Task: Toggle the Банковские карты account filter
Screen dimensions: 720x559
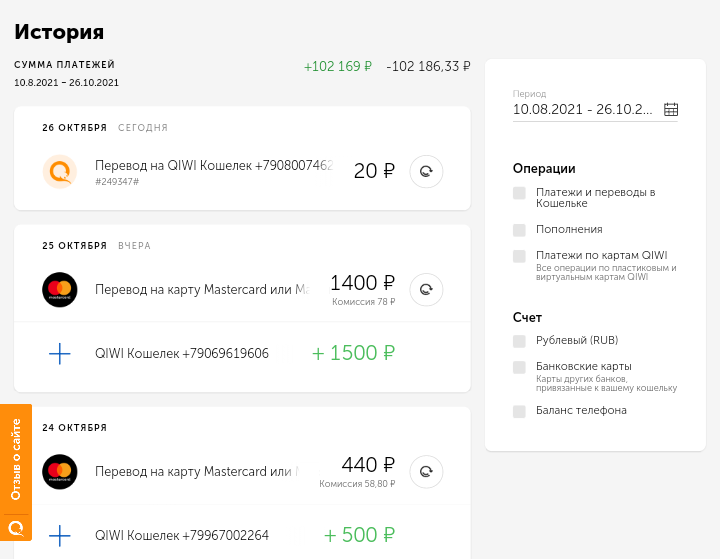Action: pos(519,367)
